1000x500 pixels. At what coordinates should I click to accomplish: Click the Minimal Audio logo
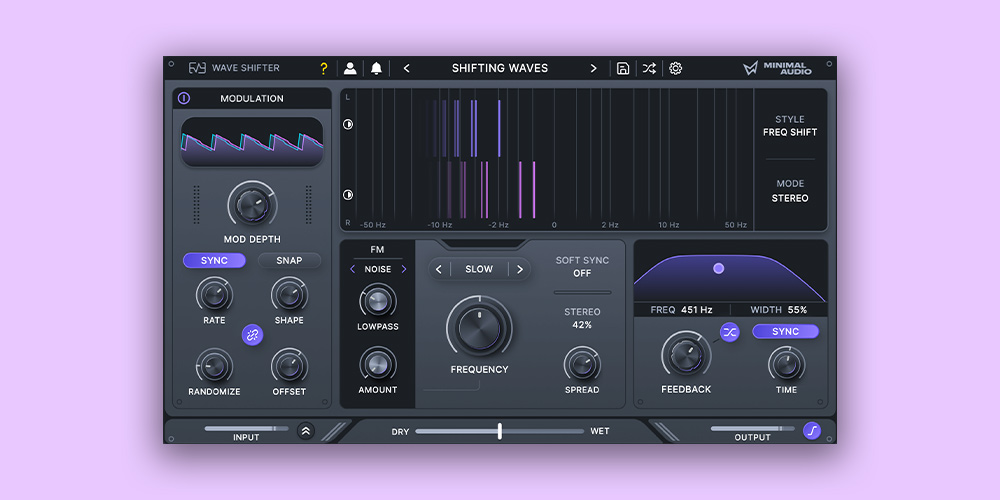pos(777,68)
